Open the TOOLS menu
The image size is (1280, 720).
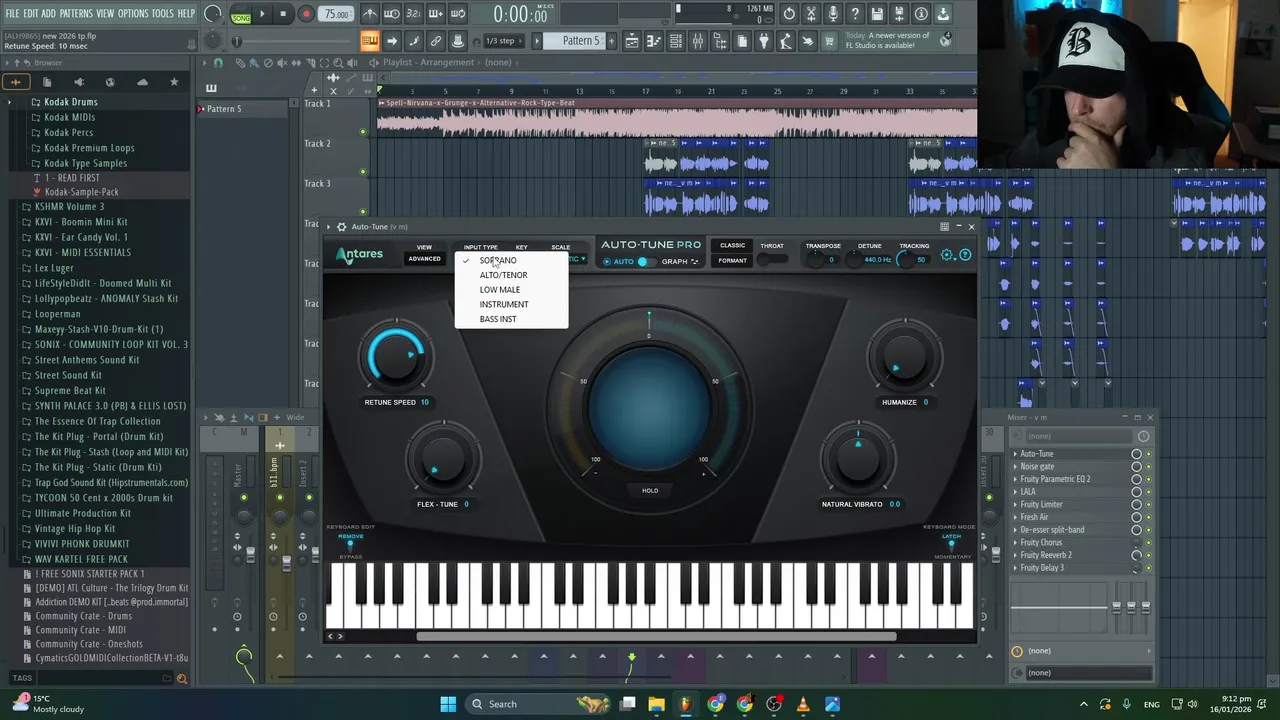tap(162, 14)
